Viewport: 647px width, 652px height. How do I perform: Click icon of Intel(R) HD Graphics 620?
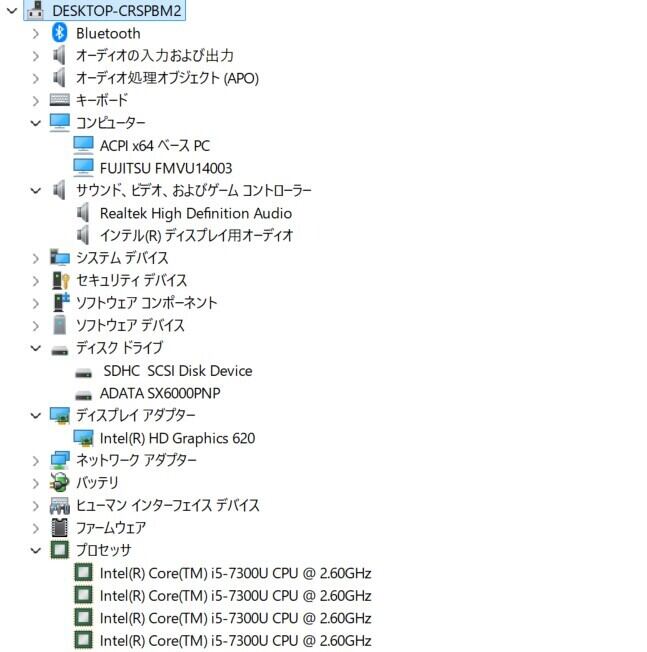84,438
